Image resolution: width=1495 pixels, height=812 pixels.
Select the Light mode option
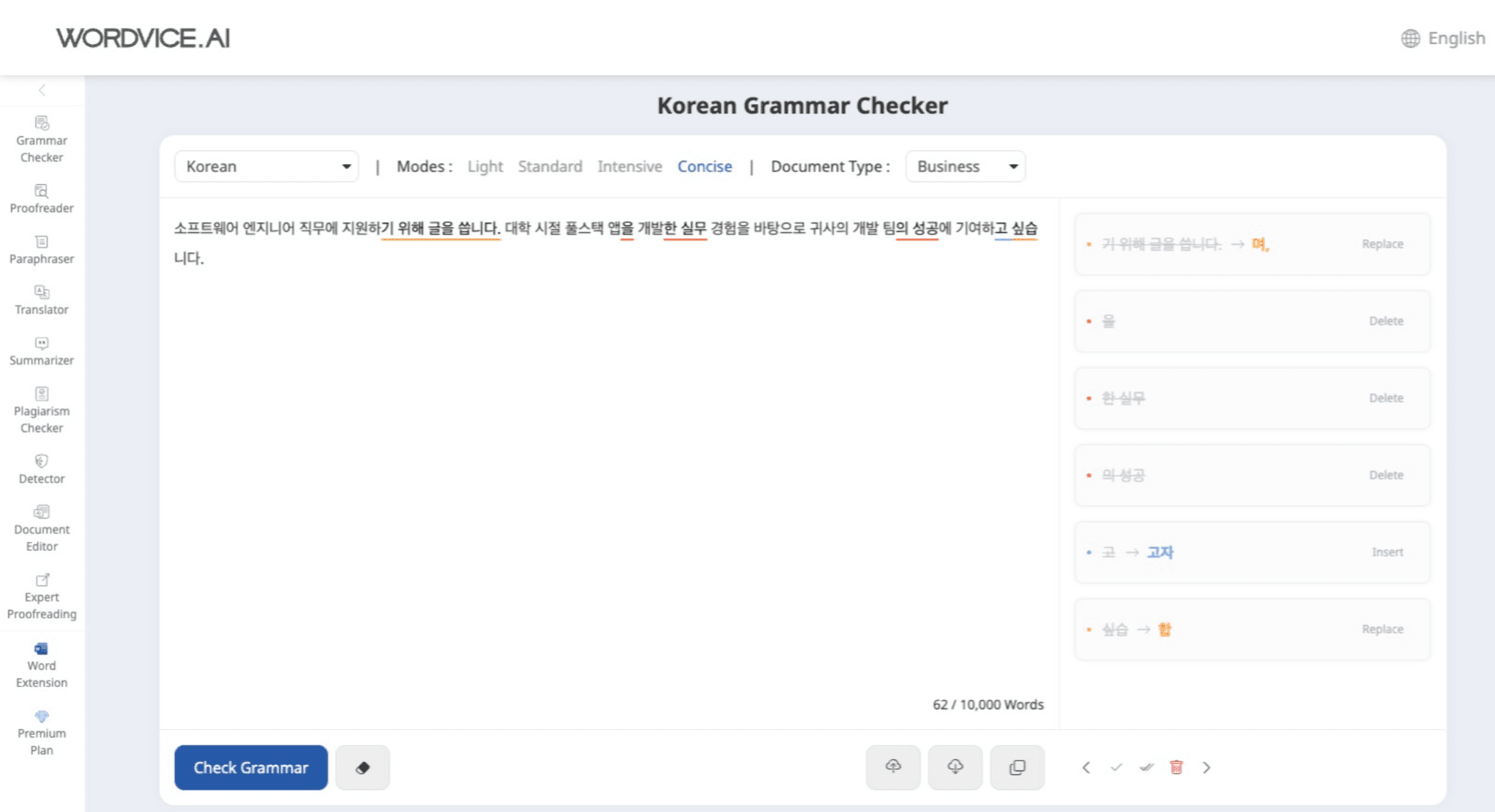pyautogui.click(x=485, y=166)
